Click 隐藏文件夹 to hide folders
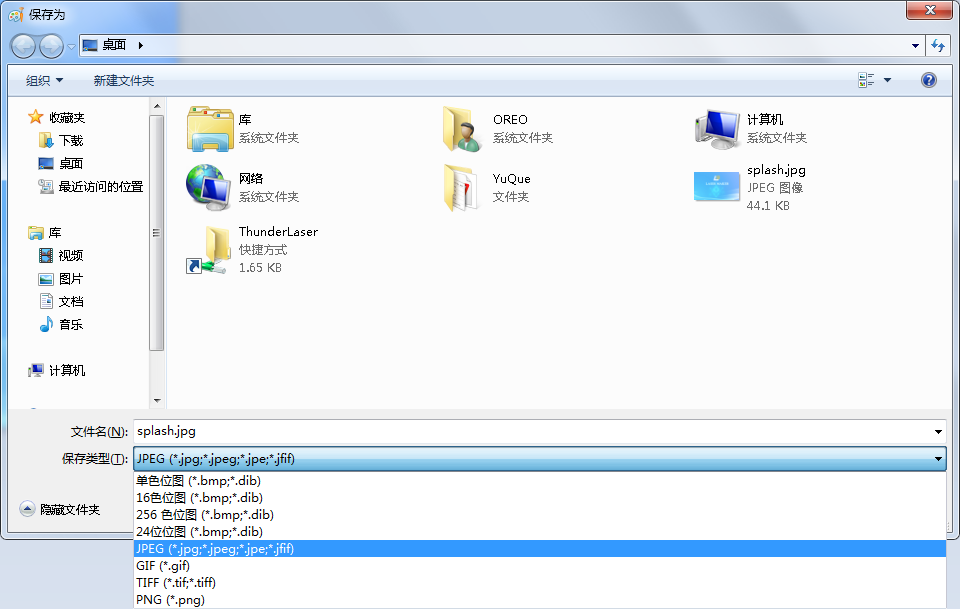Image resolution: width=960 pixels, height=609 pixels. [69, 510]
